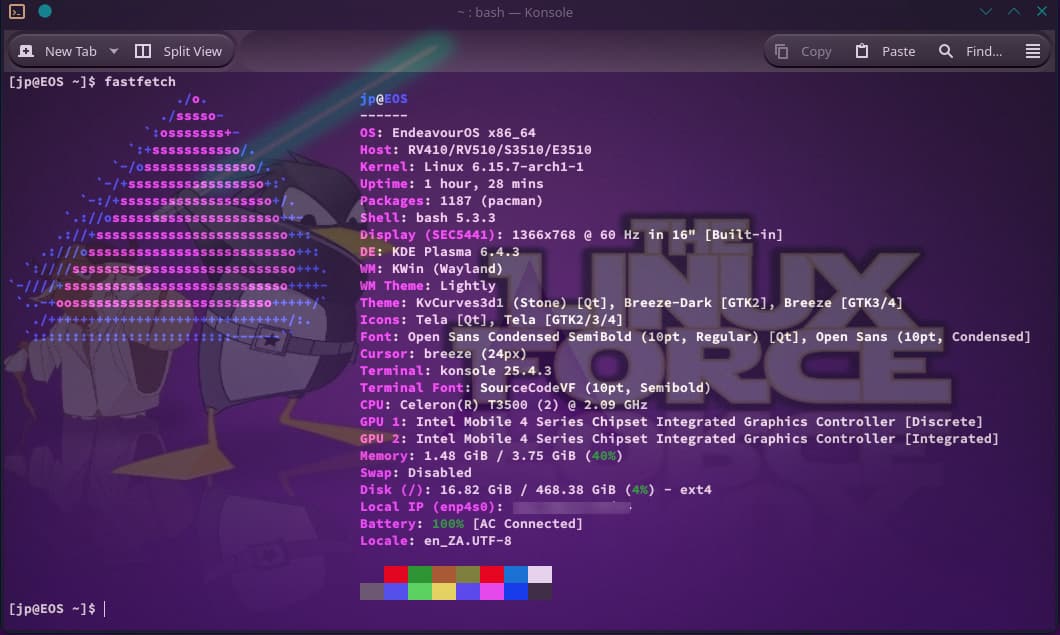
Task: Click the Locale value 'en_ZA.UTF-8'
Action: point(468,541)
